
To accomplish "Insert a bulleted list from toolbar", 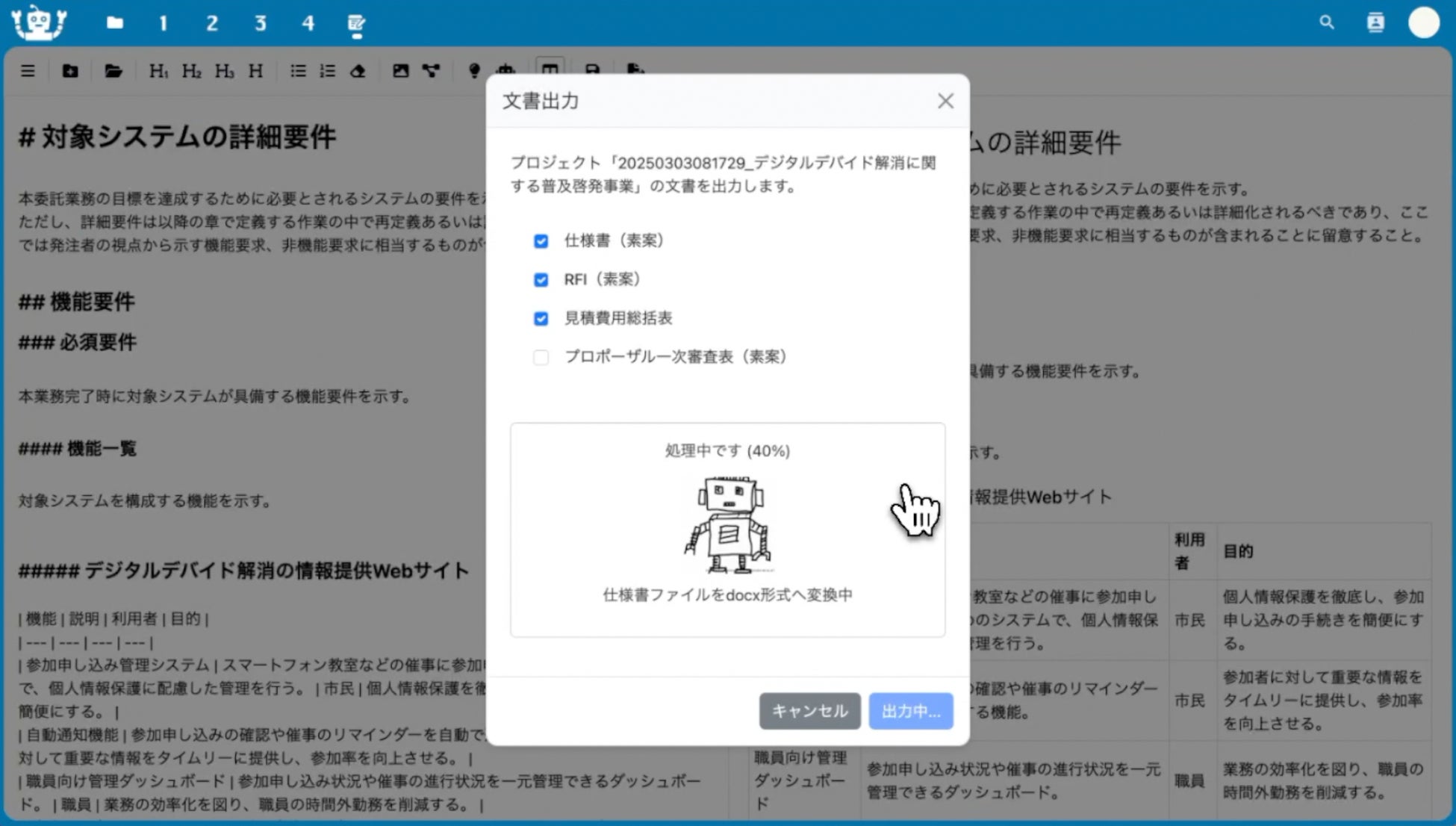I will [298, 71].
